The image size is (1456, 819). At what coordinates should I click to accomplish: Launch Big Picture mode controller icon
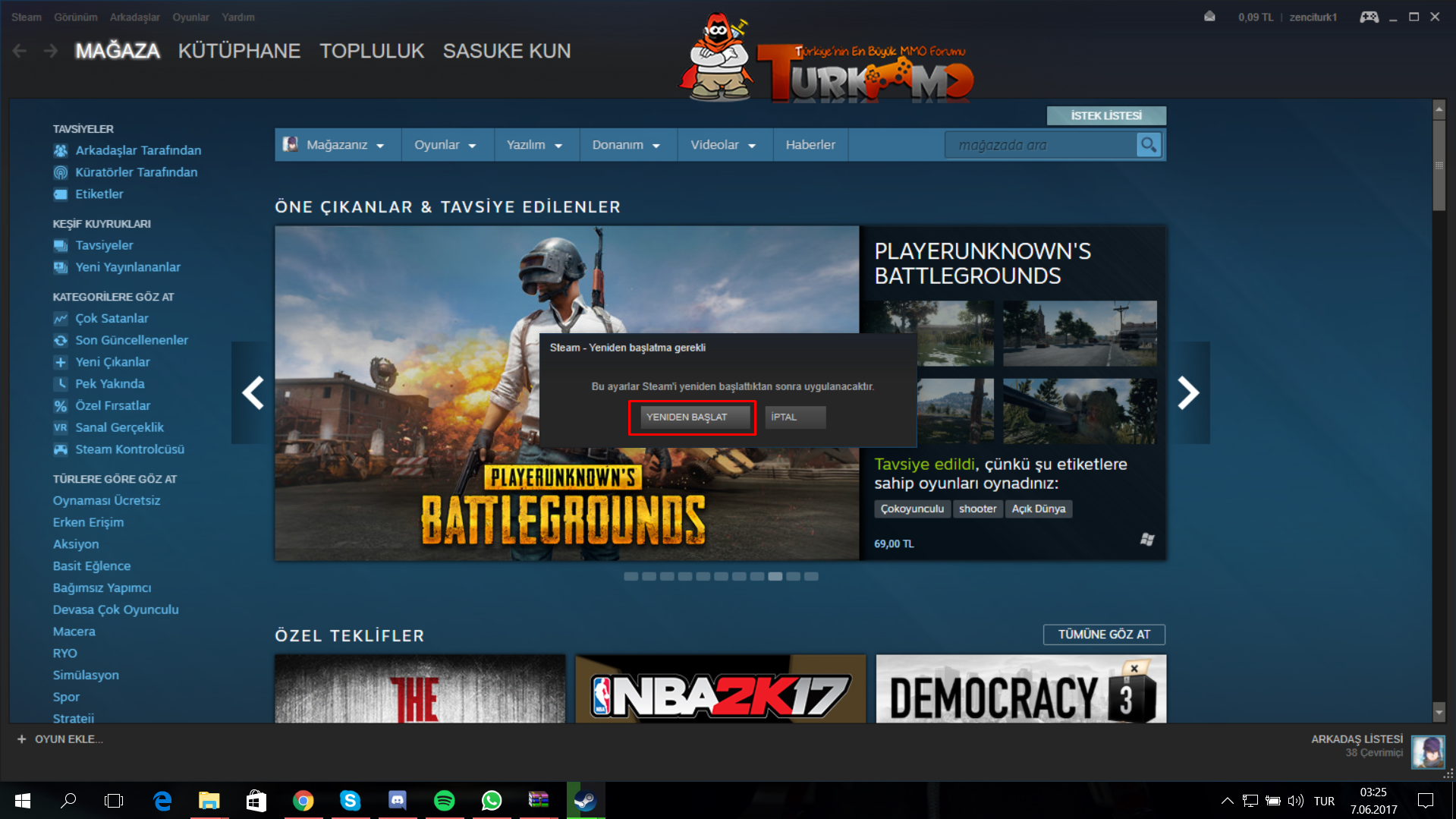pos(1369,17)
